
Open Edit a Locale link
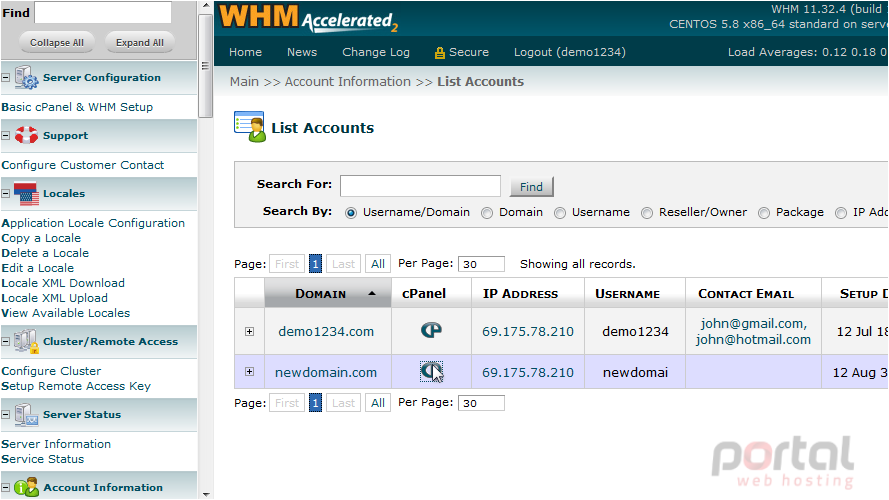pyautogui.click(x=37, y=268)
